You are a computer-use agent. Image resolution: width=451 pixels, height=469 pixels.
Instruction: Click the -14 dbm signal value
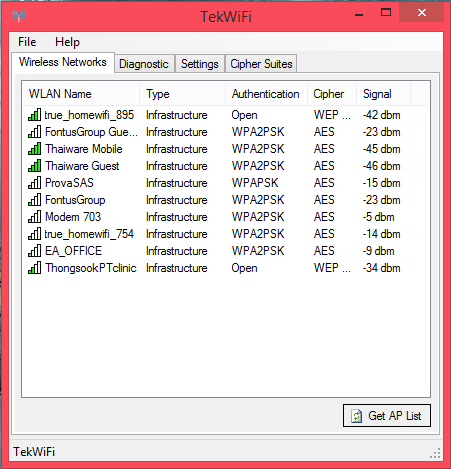click(382, 234)
